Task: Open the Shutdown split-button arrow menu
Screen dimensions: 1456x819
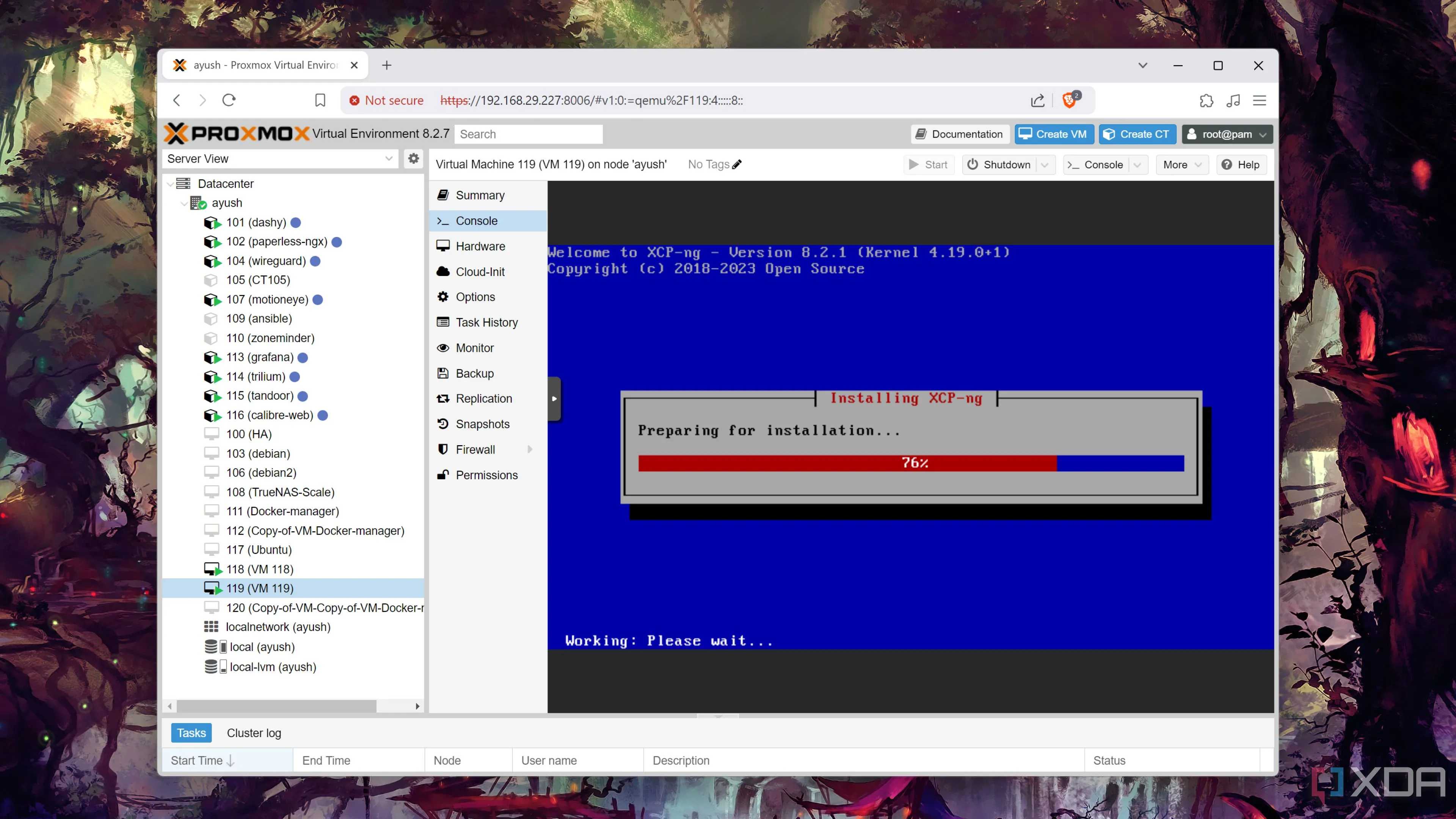Action: 1045,165
